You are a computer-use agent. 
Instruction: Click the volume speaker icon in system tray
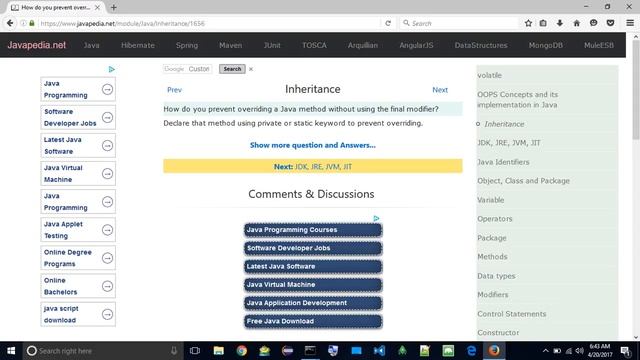[579, 351]
